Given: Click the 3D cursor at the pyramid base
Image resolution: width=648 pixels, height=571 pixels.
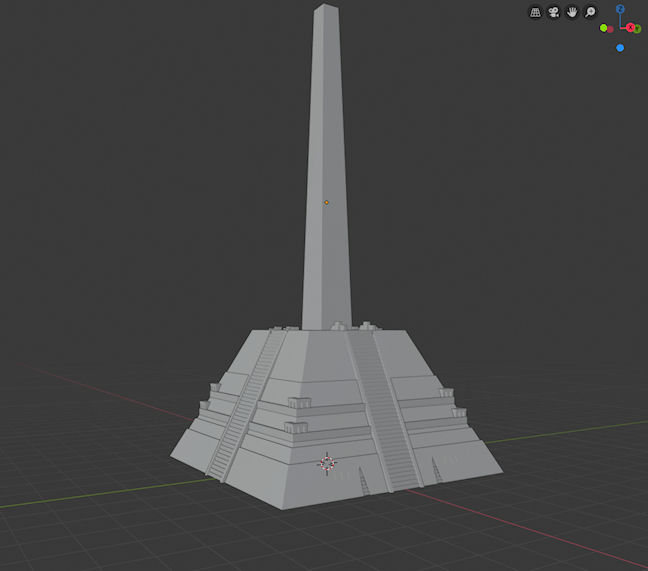Looking at the screenshot, I should point(327,463).
